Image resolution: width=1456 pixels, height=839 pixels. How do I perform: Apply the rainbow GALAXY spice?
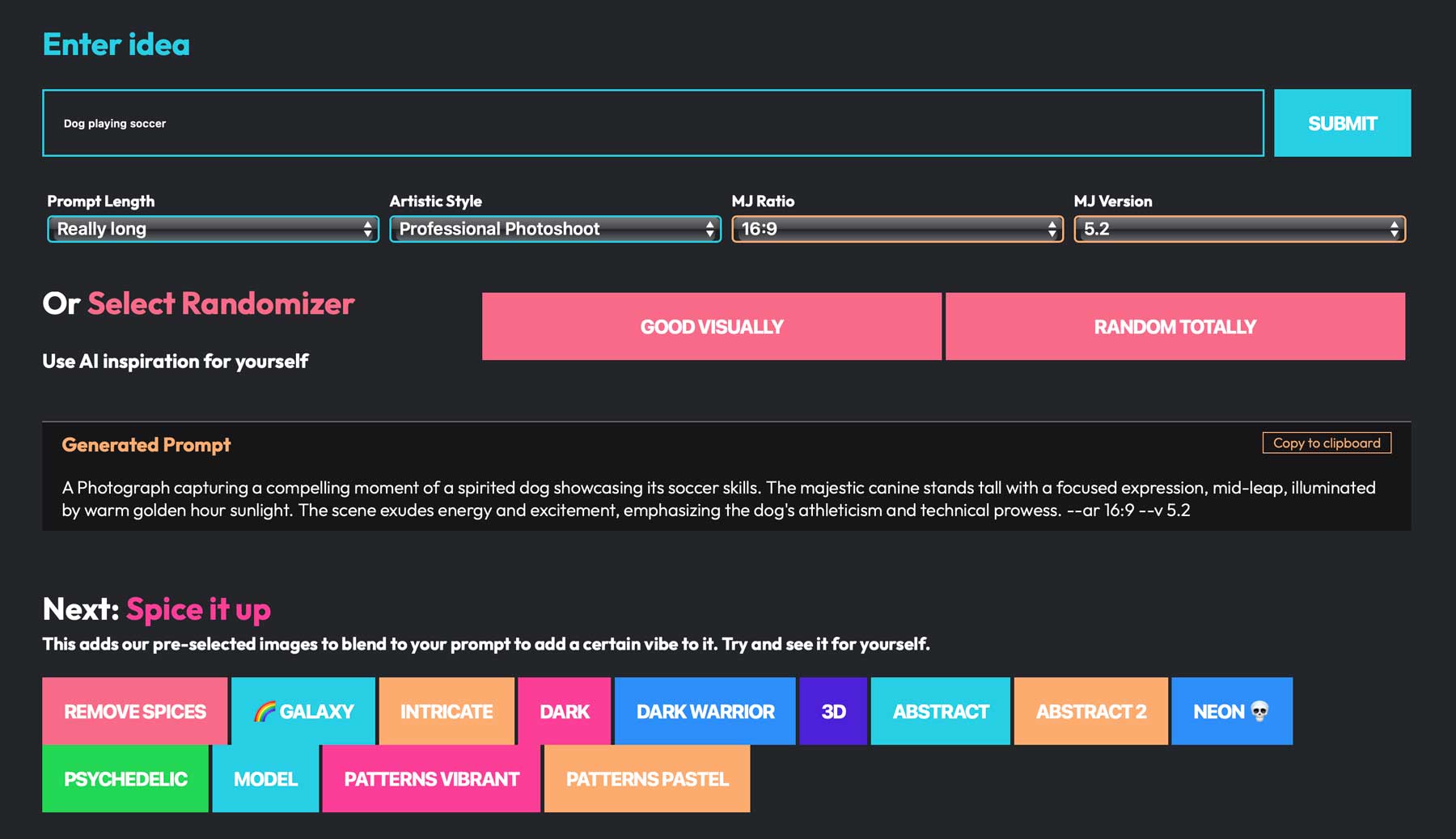[x=303, y=711]
